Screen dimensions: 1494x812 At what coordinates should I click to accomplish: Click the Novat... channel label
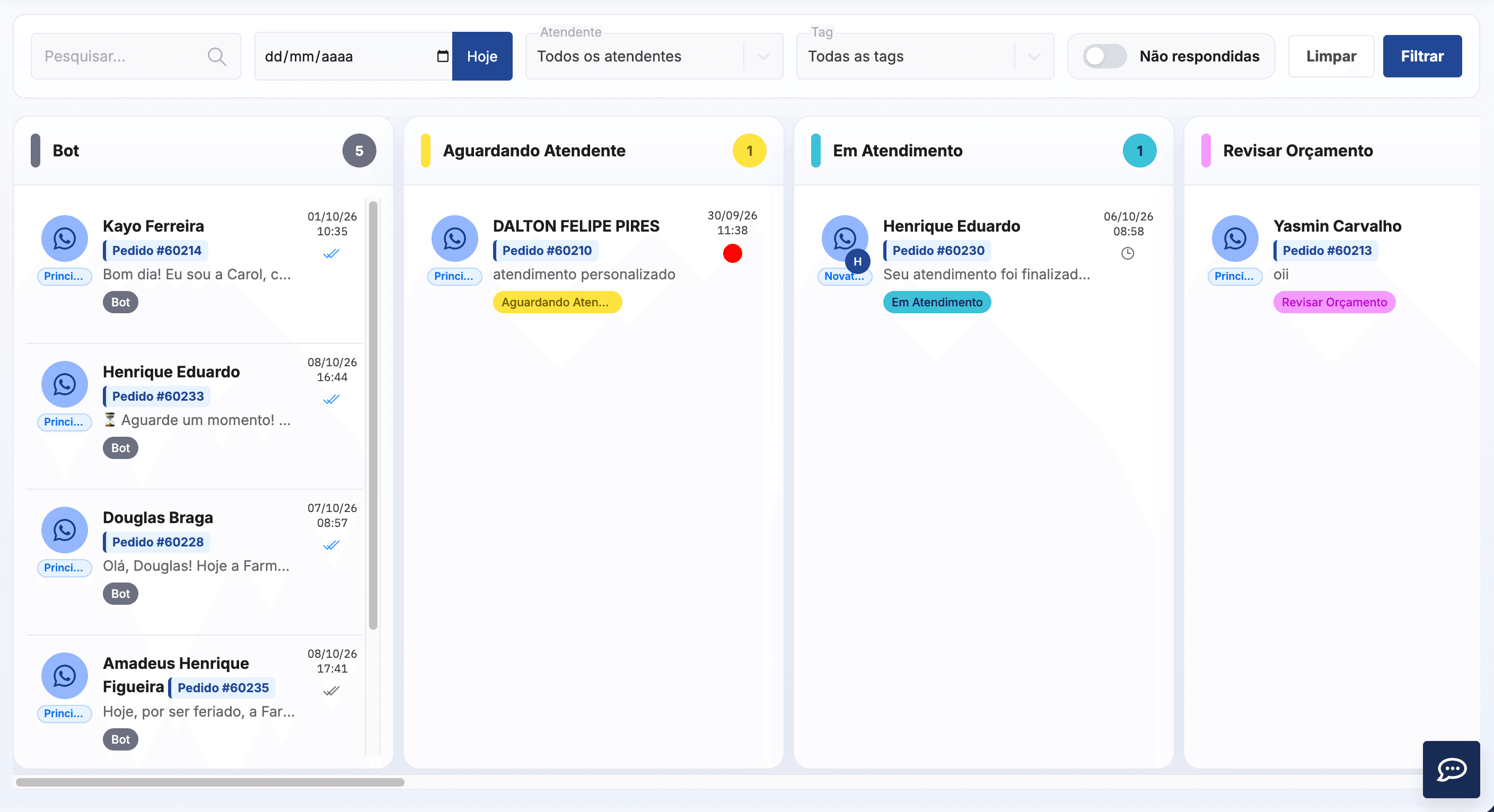point(845,277)
